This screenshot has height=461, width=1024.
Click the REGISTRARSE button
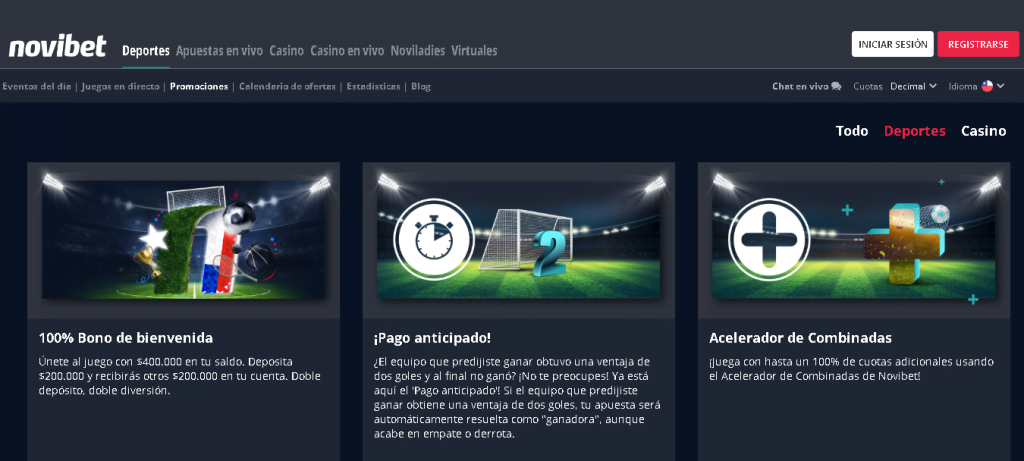tap(978, 44)
